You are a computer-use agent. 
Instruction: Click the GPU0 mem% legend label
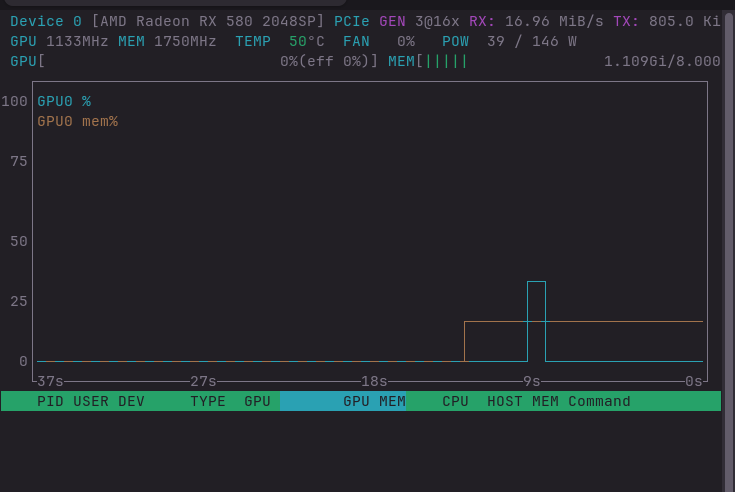(x=77, y=121)
